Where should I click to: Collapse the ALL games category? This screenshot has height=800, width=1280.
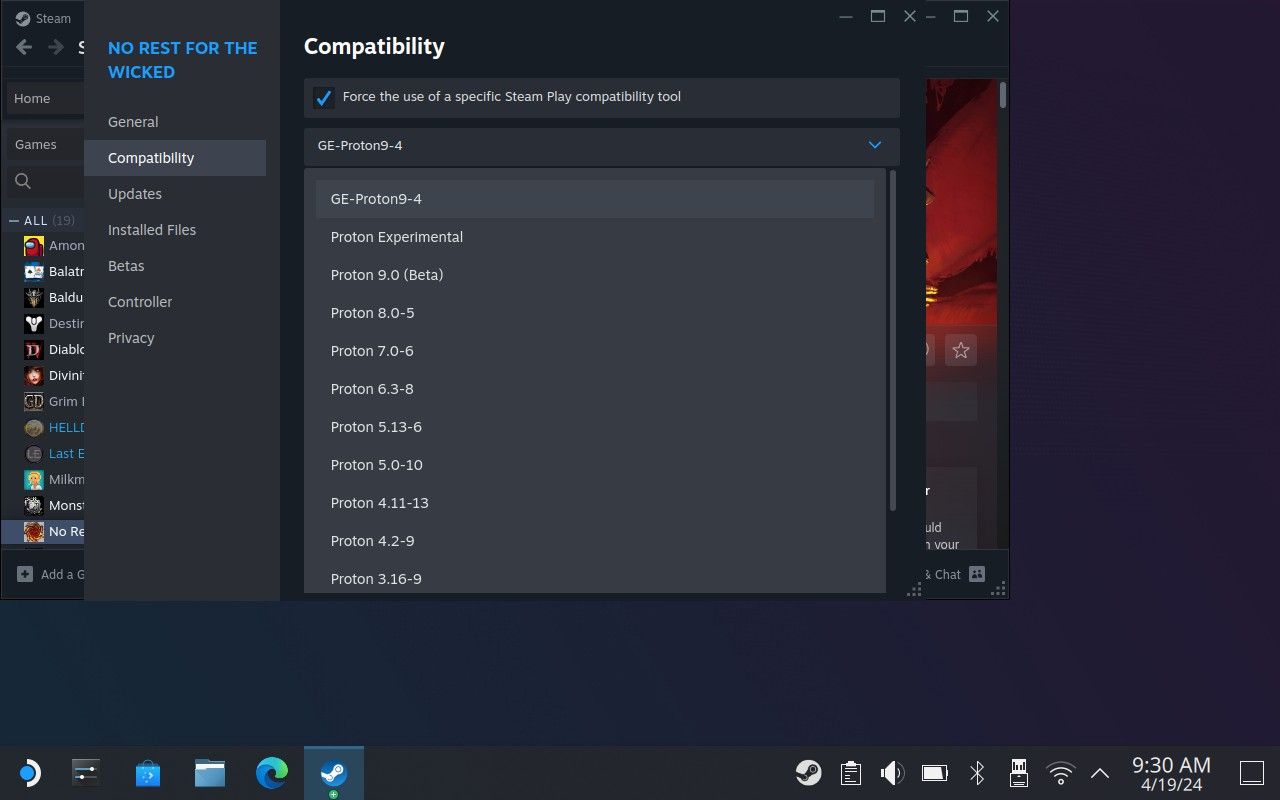coord(14,221)
